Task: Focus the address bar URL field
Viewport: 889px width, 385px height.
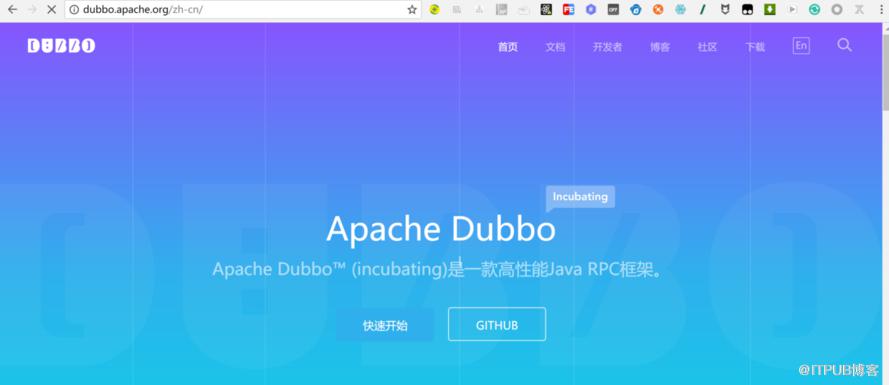Action: (x=244, y=10)
